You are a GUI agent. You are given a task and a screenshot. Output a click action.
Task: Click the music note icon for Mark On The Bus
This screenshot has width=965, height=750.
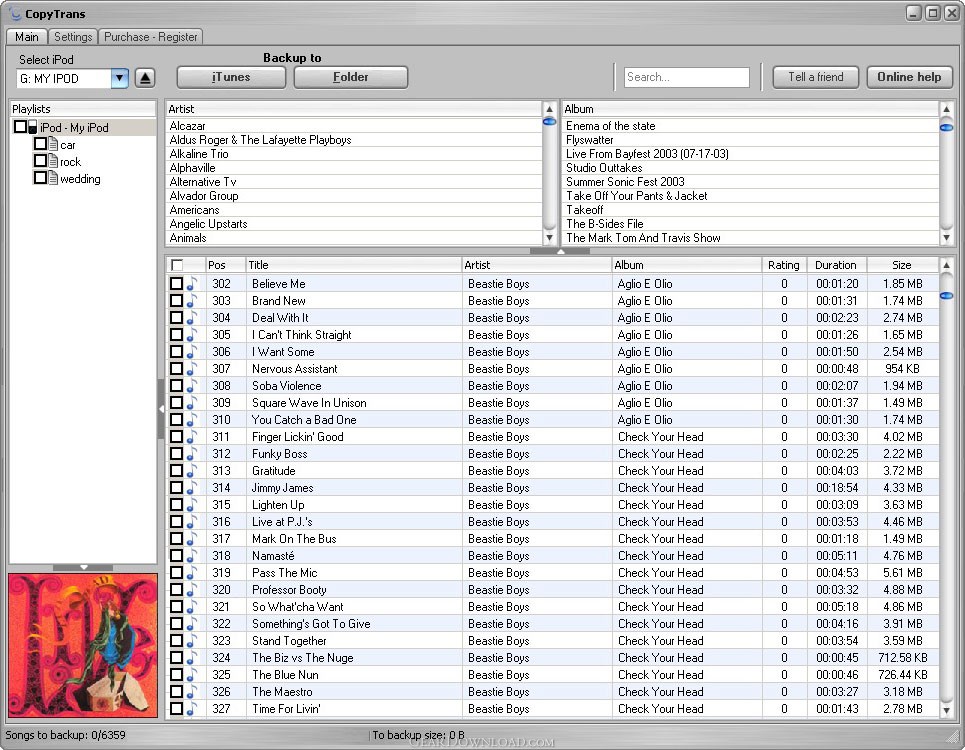pyautogui.click(x=192, y=539)
